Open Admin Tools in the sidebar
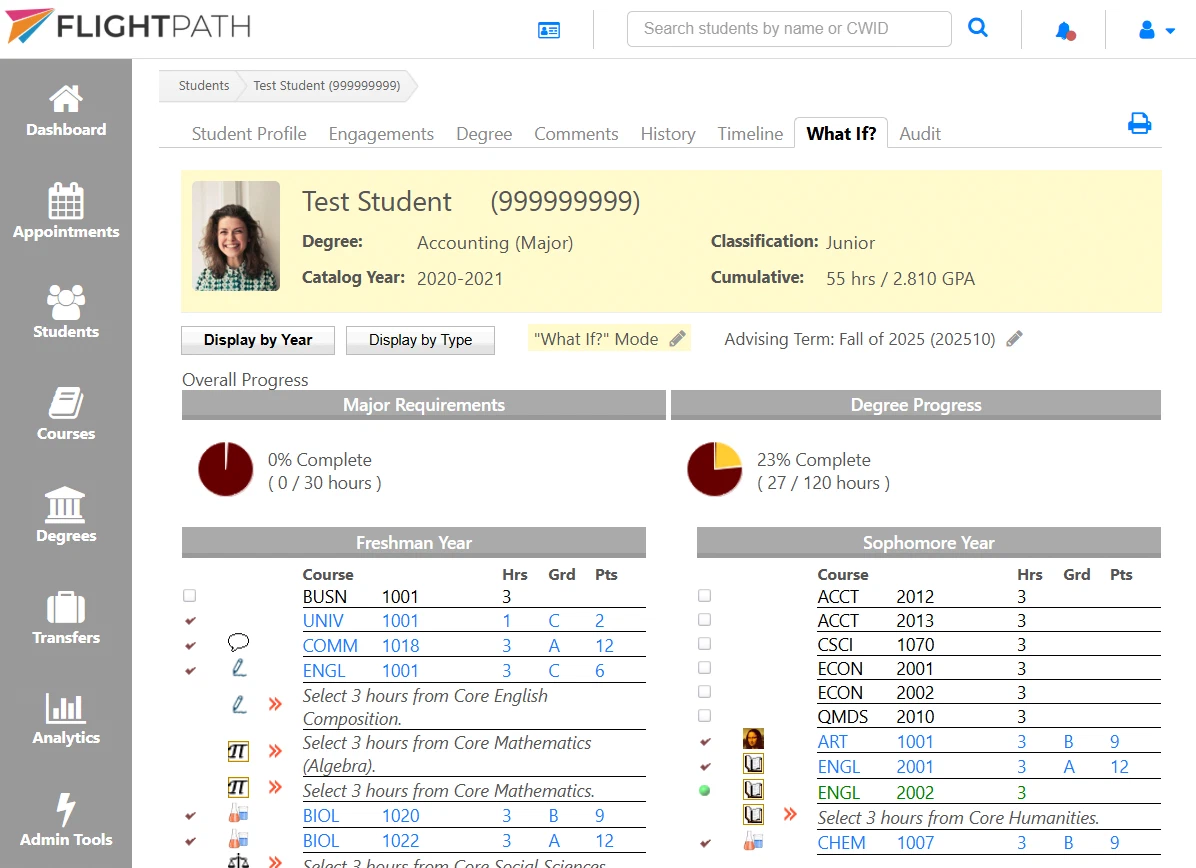This screenshot has width=1196, height=868. (66, 820)
